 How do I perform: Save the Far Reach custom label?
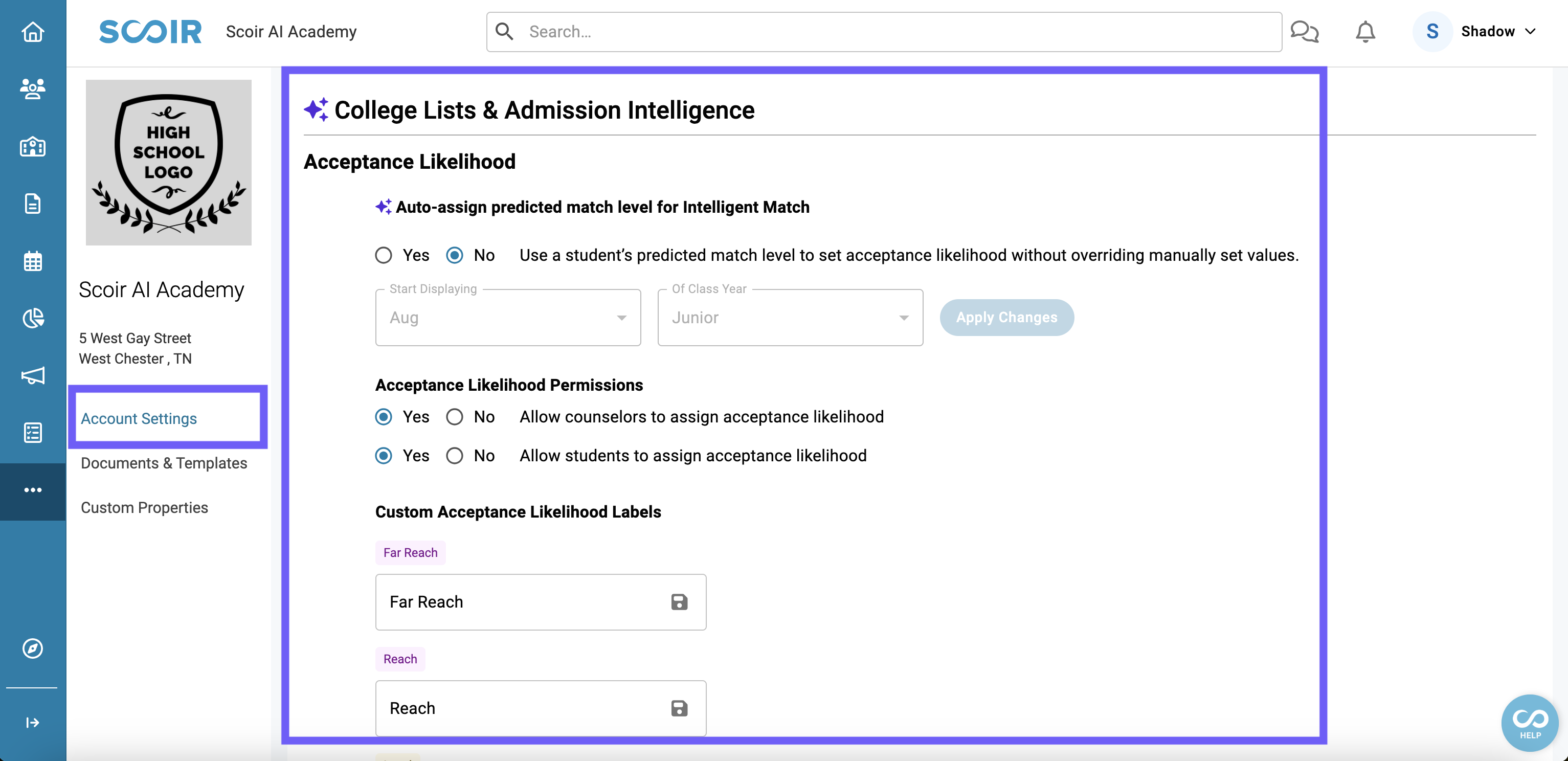tap(679, 602)
